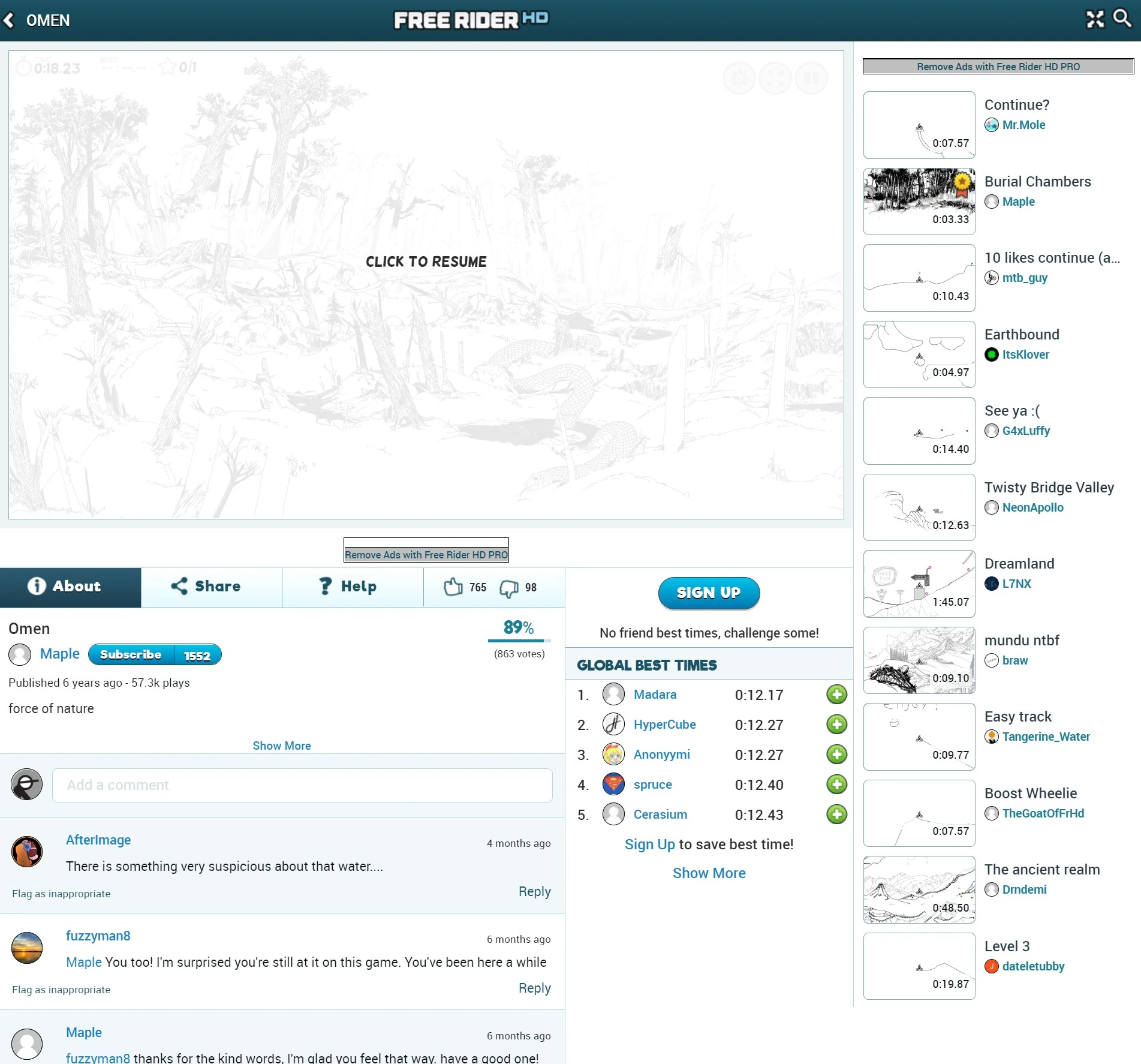Click fuzzyman8's sunset avatar
The height and width of the screenshot is (1064, 1141).
point(27,948)
